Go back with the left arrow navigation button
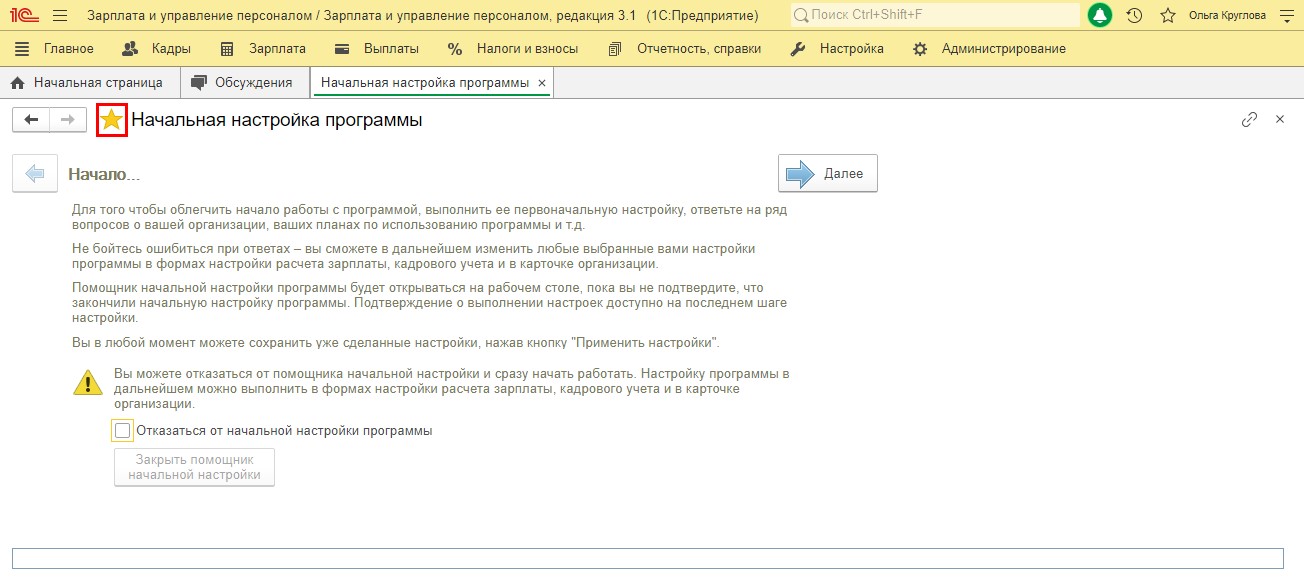The width and height of the screenshot is (1304, 581). coord(31,120)
